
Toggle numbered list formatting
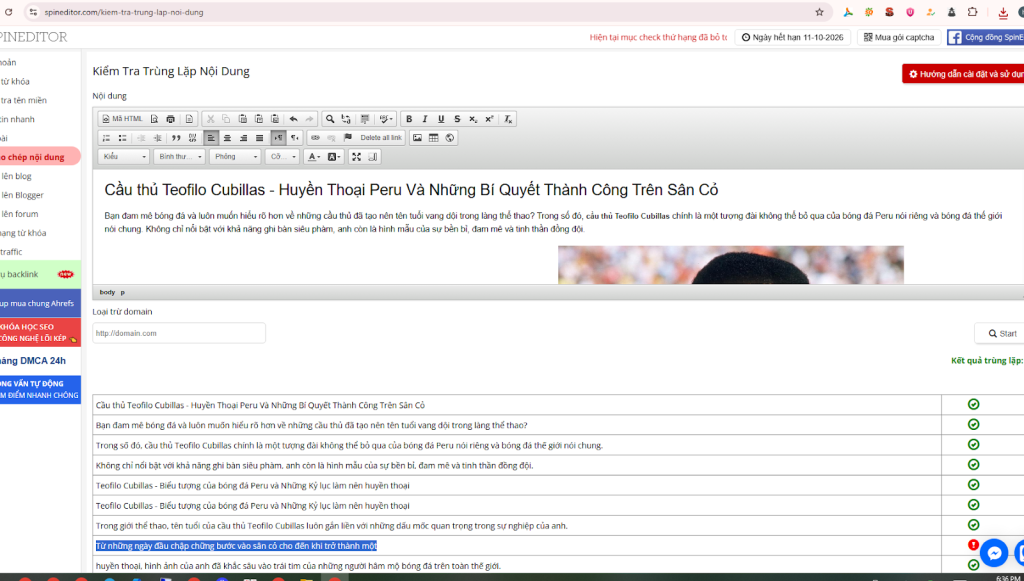coord(106,138)
